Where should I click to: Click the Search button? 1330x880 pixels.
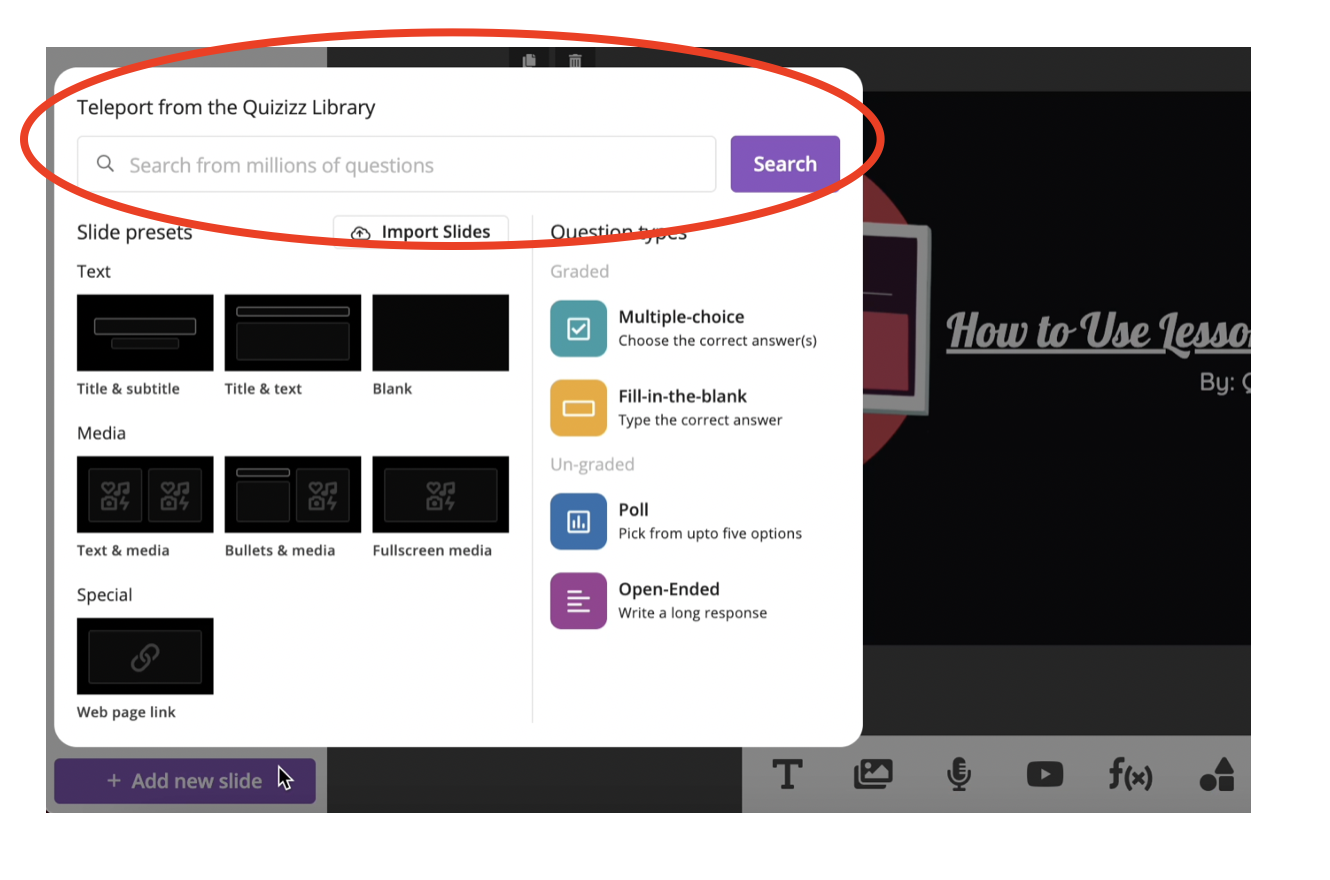(785, 164)
